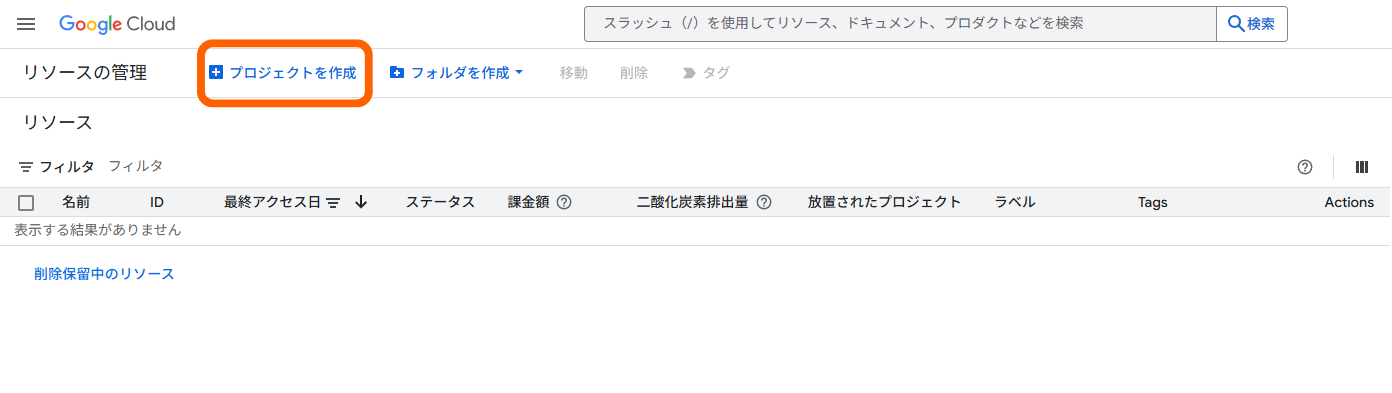This screenshot has width=1392, height=393.
Task: Click プロジェクトを作成 to create a project
Action: click(283, 73)
